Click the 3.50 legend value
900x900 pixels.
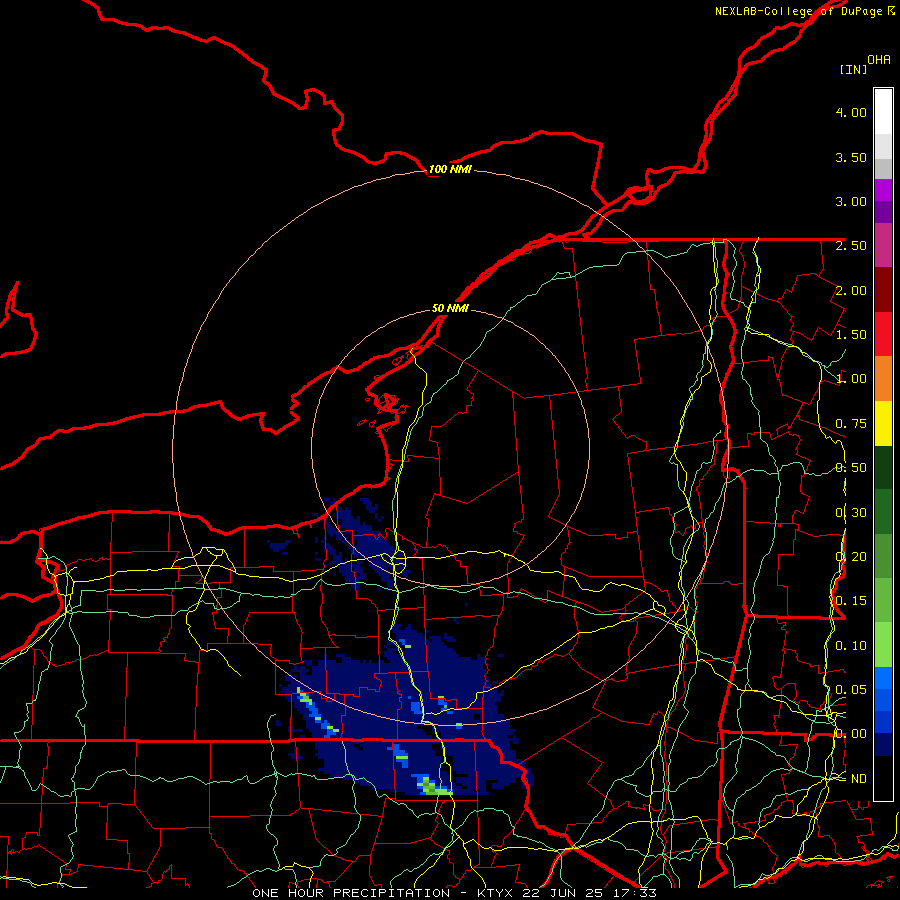tap(851, 157)
